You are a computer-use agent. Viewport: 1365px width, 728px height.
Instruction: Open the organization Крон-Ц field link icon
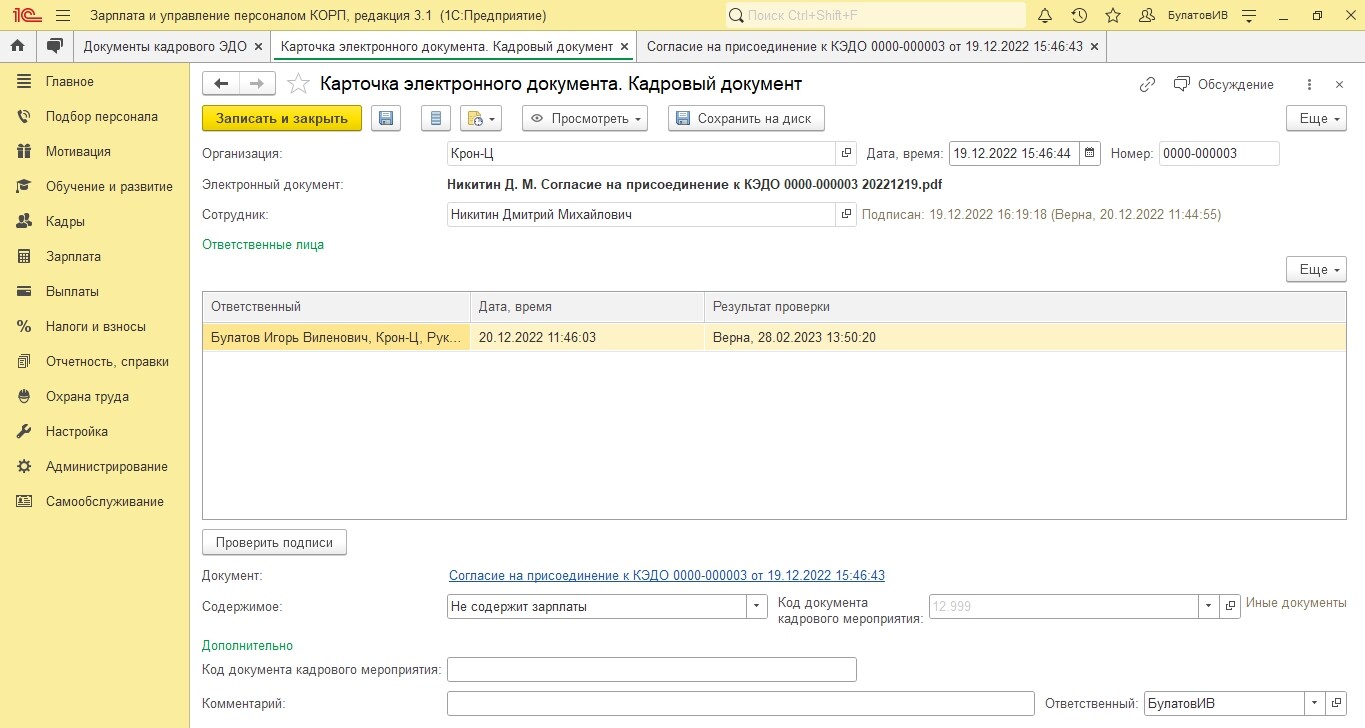847,153
